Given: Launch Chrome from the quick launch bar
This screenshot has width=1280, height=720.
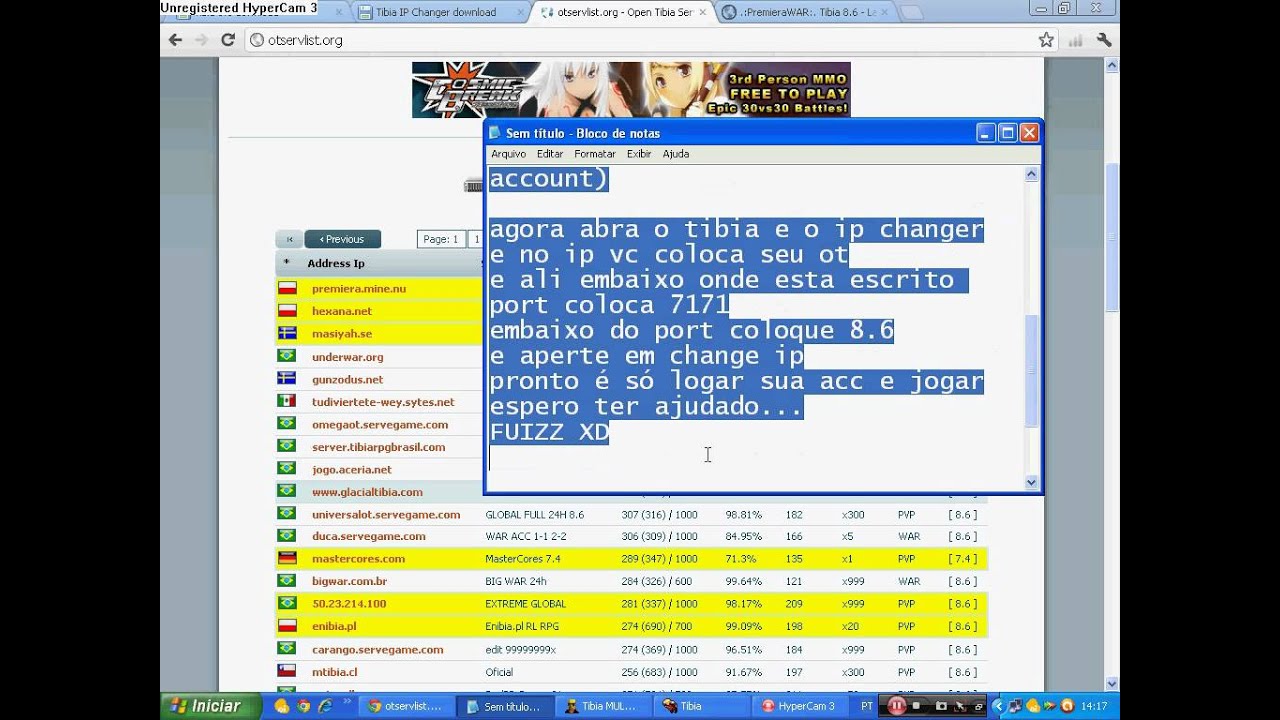Looking at the screenshot, I should tap(303, 706).
